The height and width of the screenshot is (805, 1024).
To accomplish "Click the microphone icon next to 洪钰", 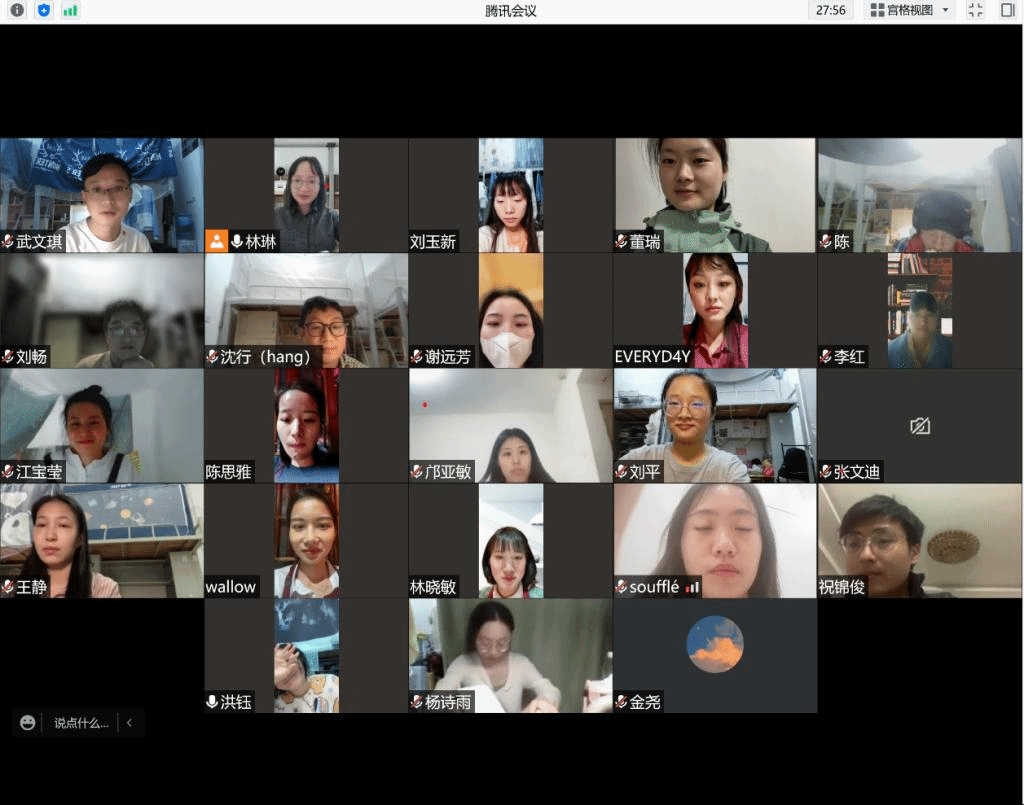I will (x=212, y=702).
